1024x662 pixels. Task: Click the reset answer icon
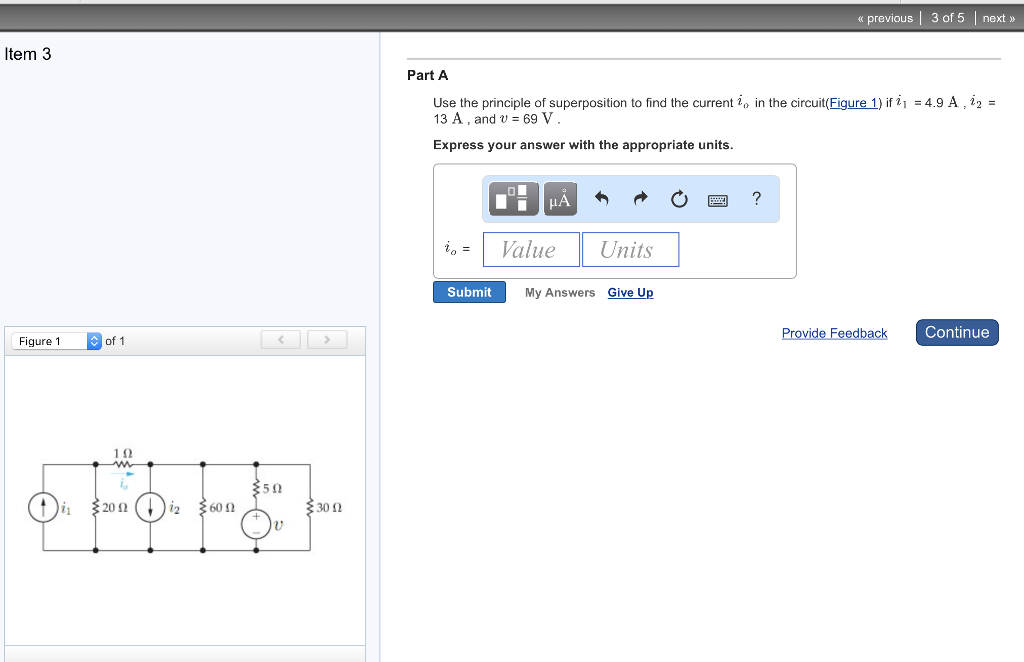click(679, 198)
